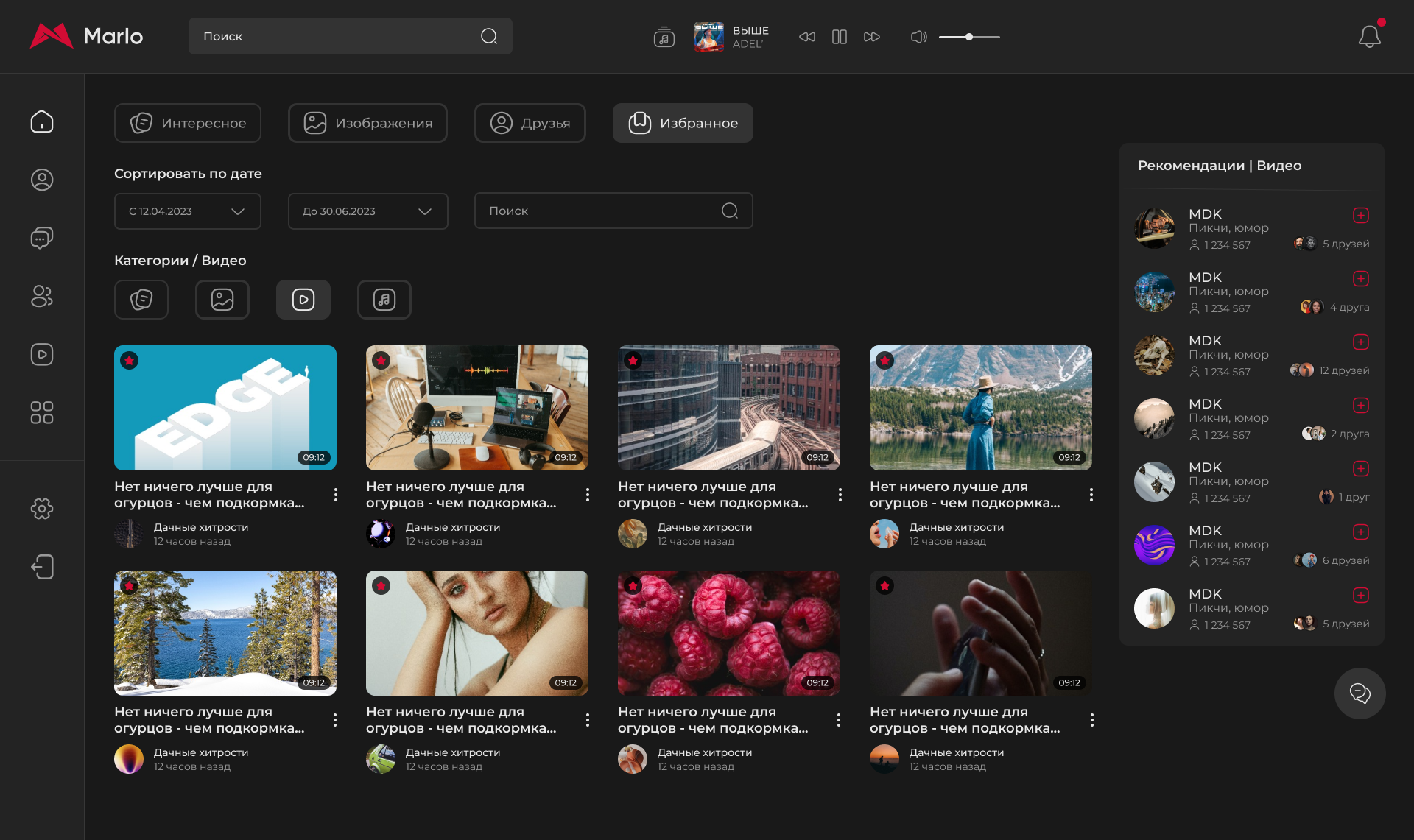Viewport: 1414px width, 840px height.
Task: Toggle favorite star on EDGE video thumbnail
Action: (130, 361)
